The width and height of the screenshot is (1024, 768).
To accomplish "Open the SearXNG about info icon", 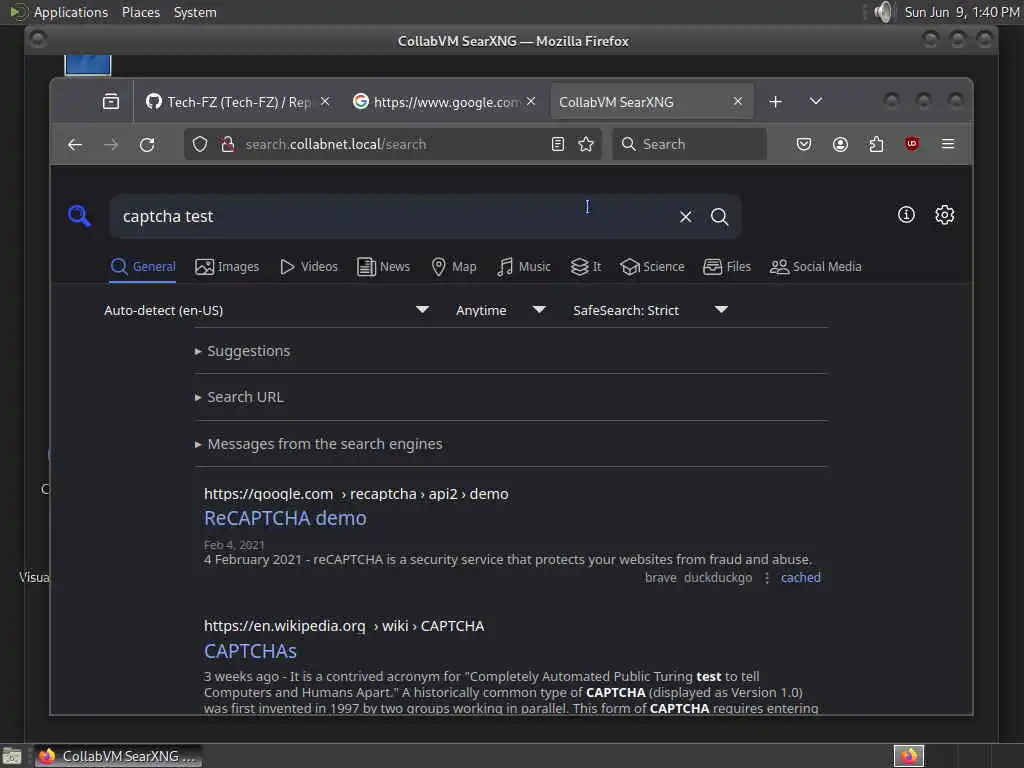I will click(x=906, y=214).
